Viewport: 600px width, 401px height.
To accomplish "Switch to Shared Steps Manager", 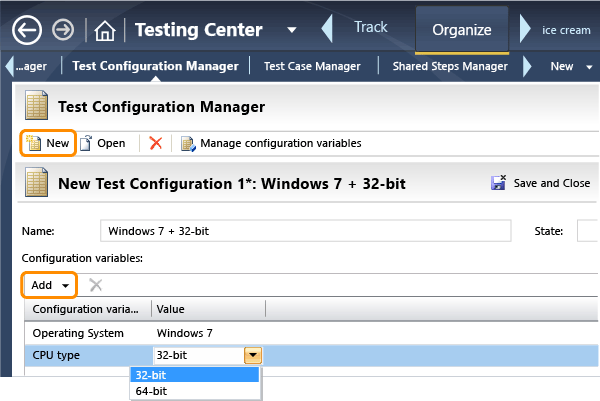I will pyautogui.click(x=450, y=66).
